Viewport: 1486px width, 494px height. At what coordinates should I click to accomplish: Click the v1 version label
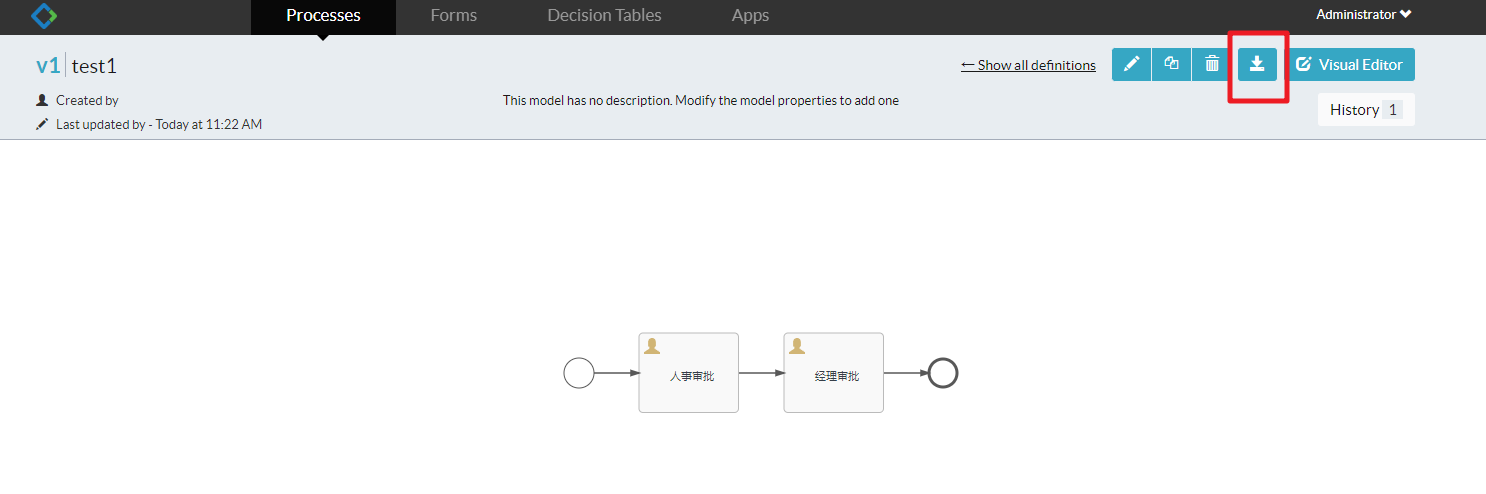[x=48, y=66]
